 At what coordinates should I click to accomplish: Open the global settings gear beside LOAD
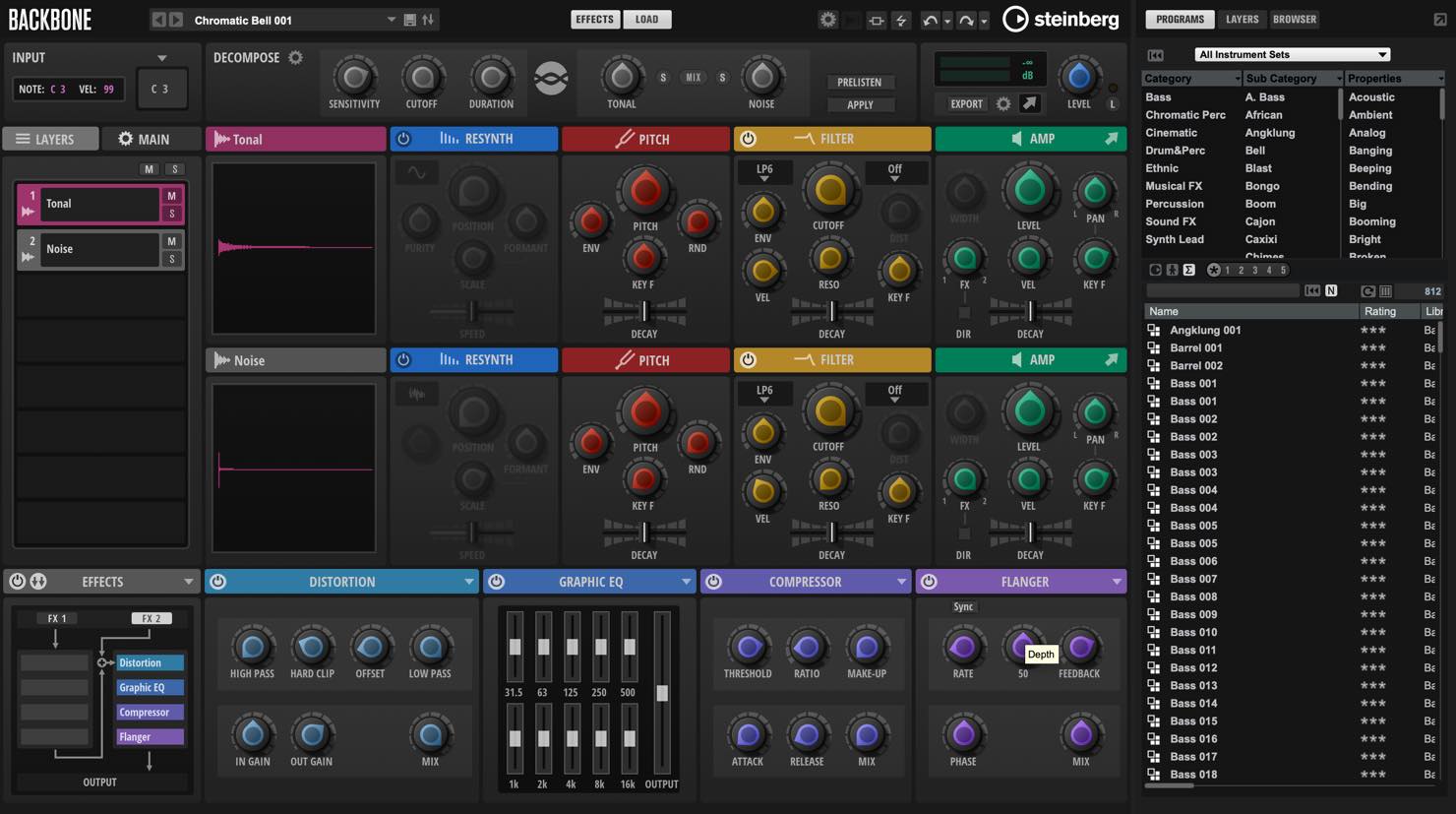click(x=828, y=20)
